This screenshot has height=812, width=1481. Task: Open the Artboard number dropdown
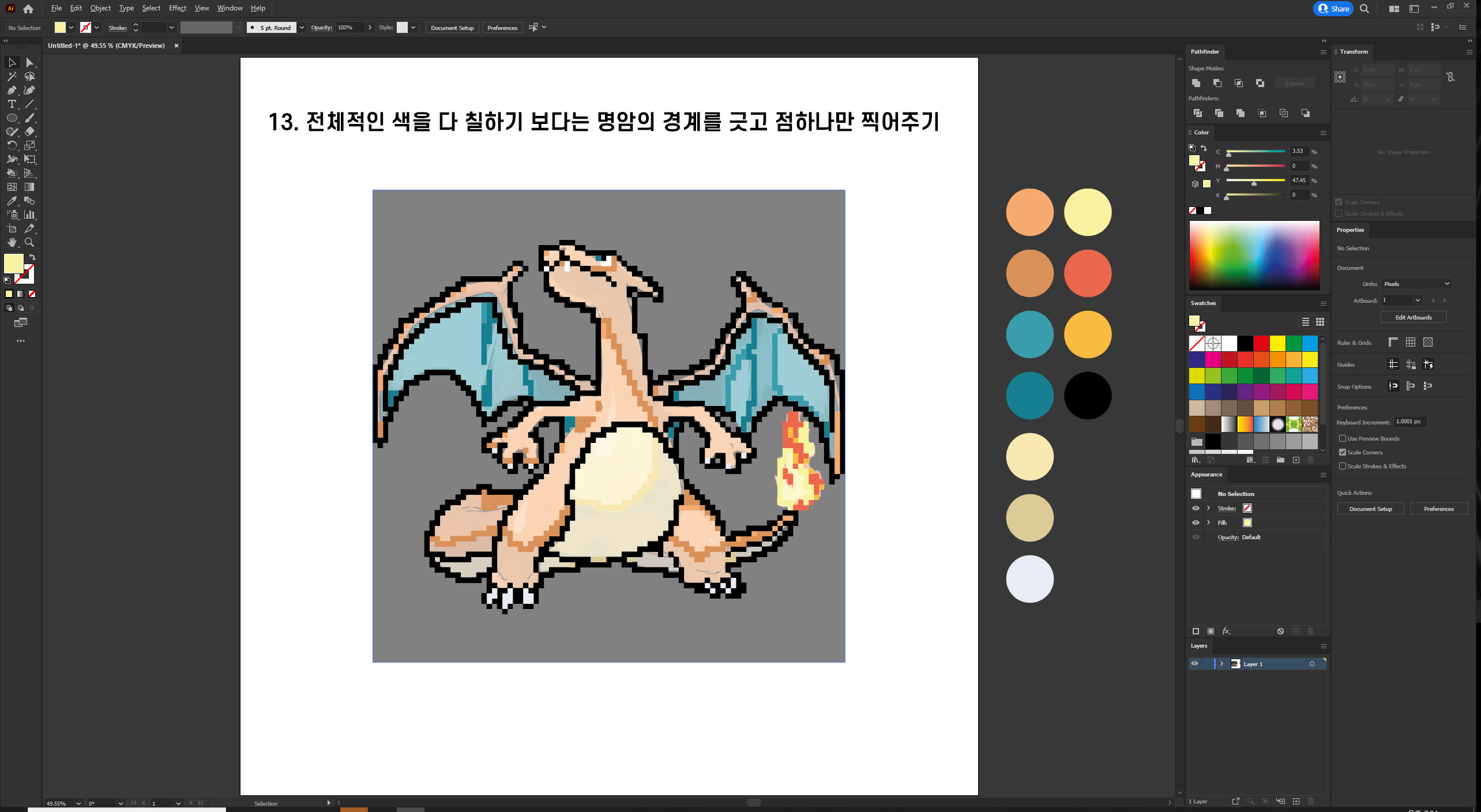(1418, 300)
